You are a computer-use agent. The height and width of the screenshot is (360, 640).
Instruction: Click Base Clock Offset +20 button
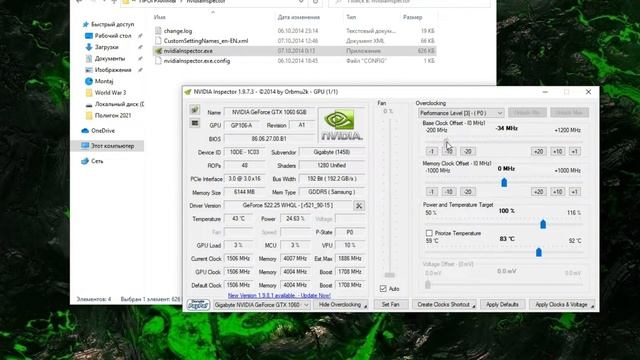(x=538, y=151)
